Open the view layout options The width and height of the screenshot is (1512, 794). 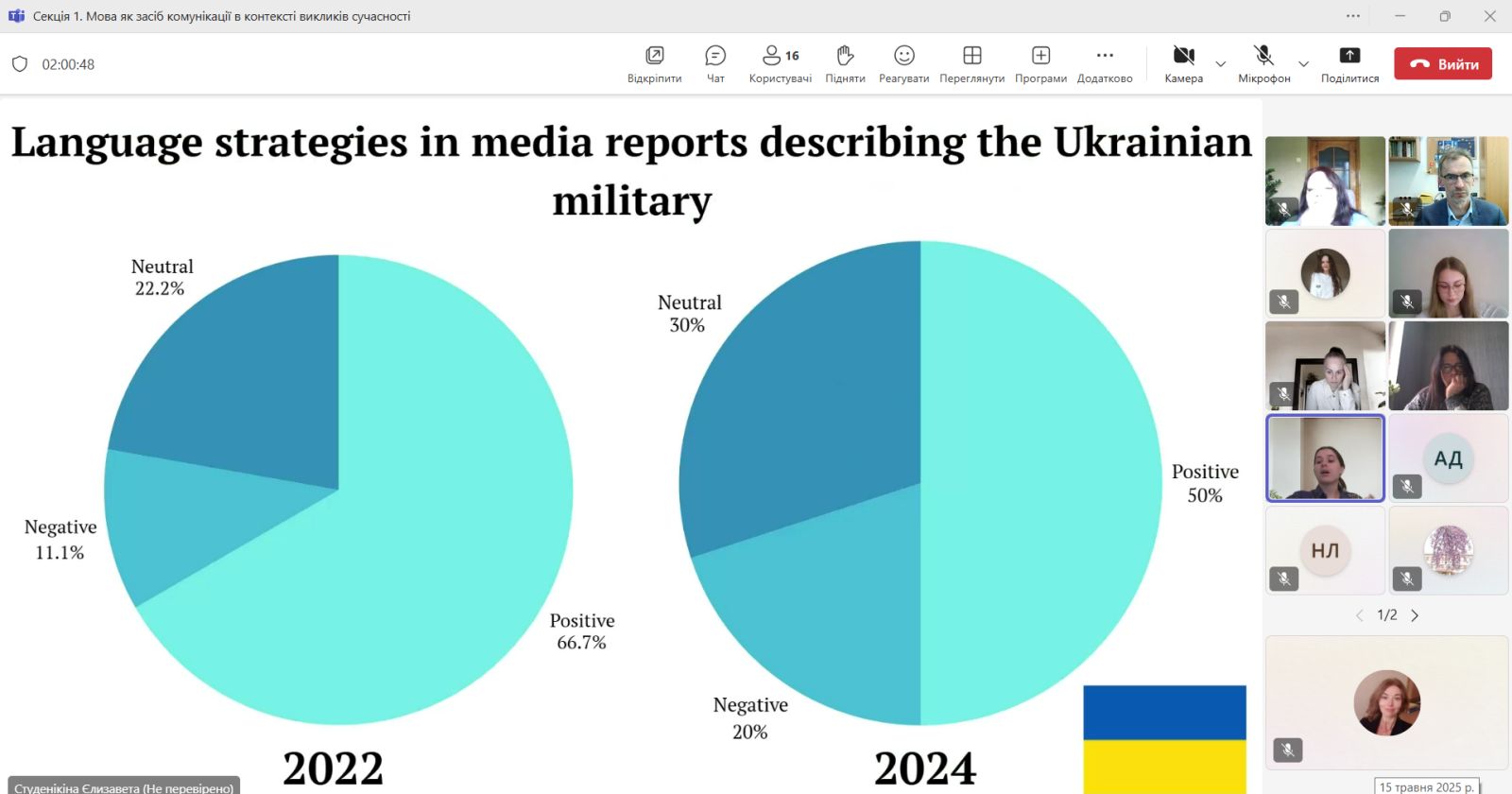971,63
